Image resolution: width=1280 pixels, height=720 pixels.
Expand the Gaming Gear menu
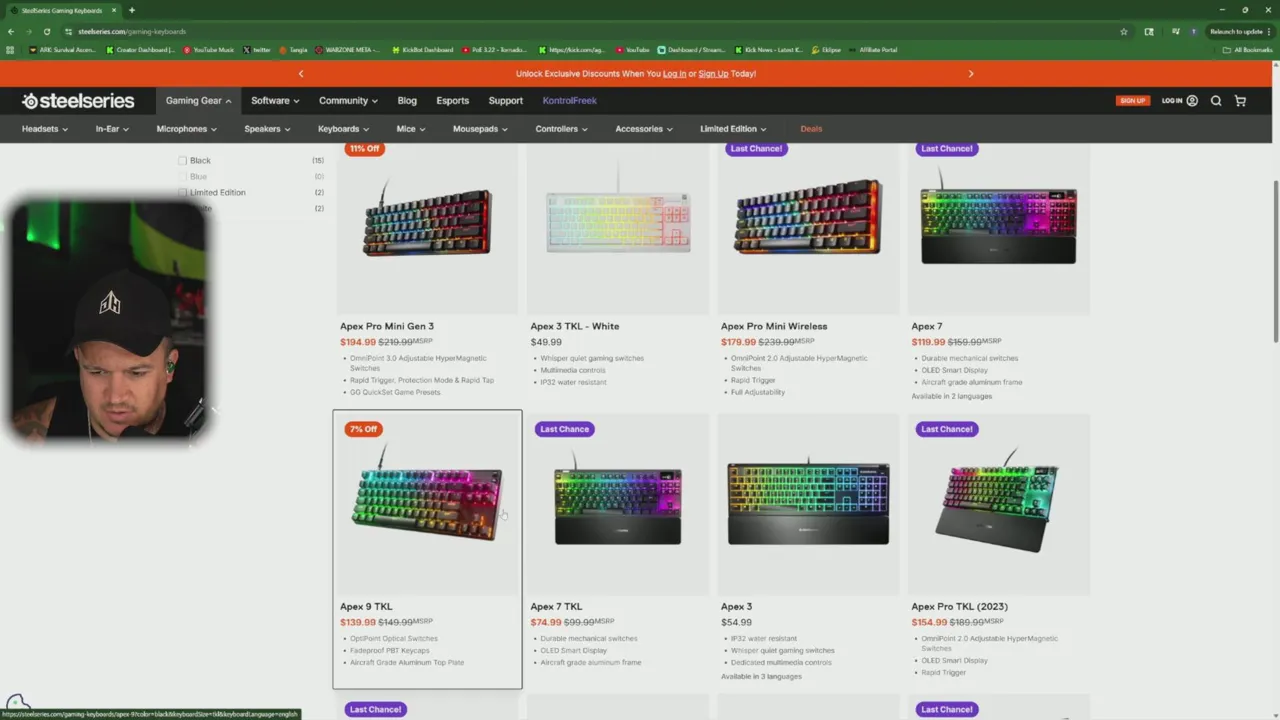(x=198, y=100)
